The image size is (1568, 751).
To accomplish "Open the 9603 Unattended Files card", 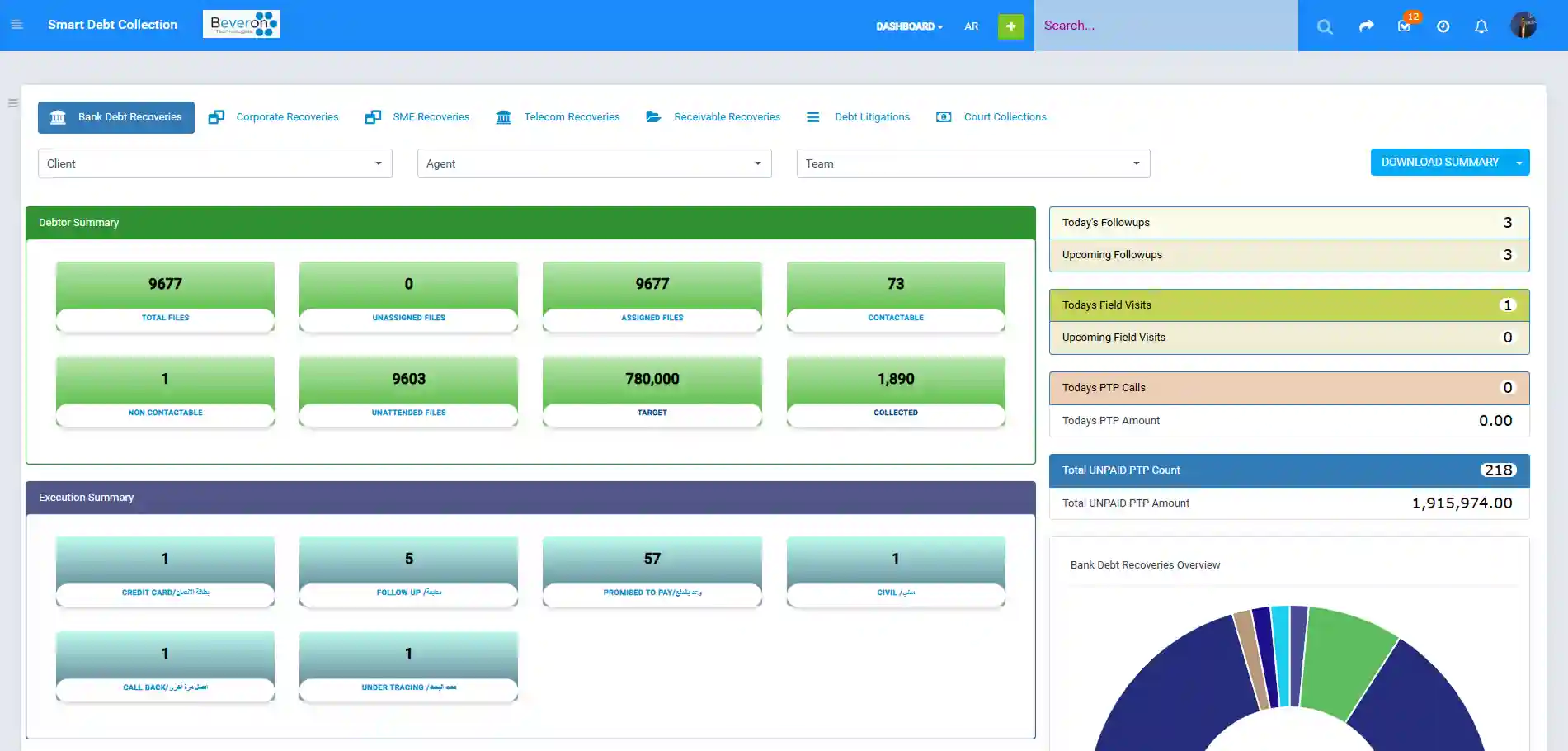I will (x=408, y=392).
